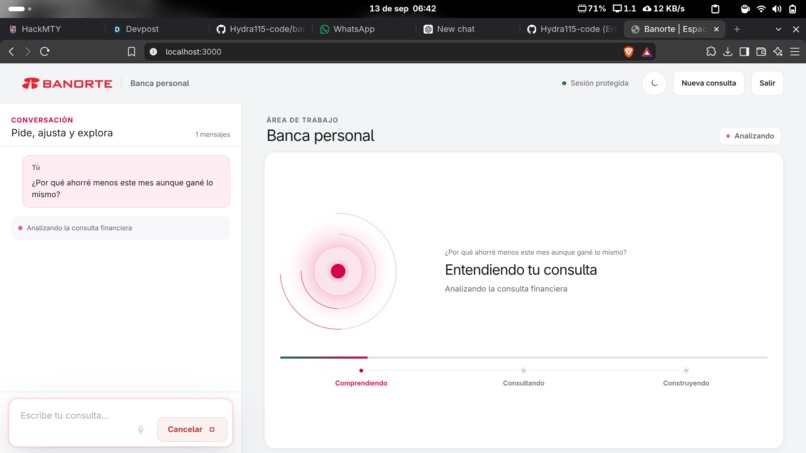Toggle dark mode moon icon
Viewport: 806px width, 453px height.
654,83
